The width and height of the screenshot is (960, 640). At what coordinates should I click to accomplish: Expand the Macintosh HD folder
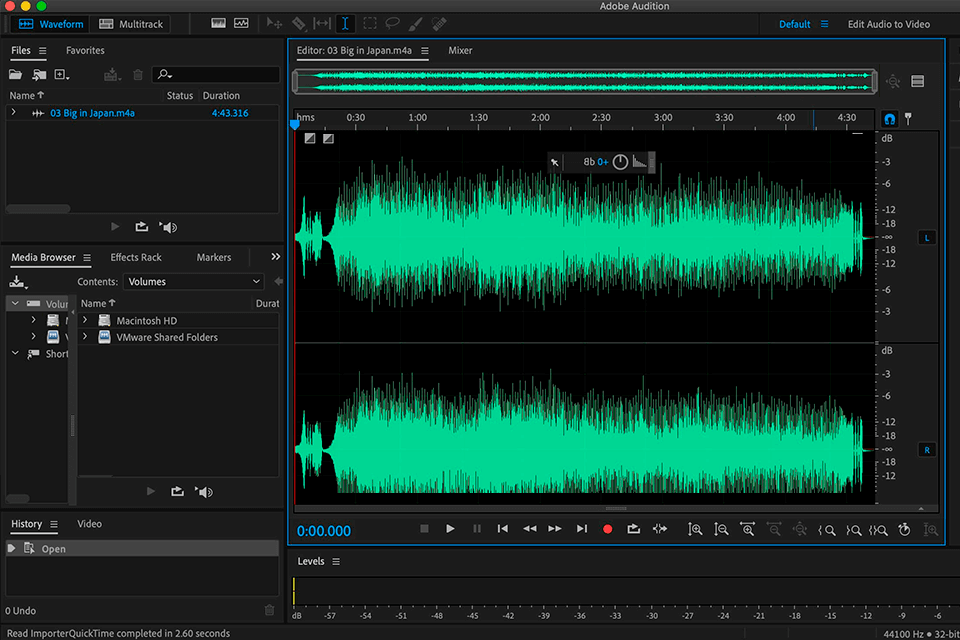click(x=85, y=320)
